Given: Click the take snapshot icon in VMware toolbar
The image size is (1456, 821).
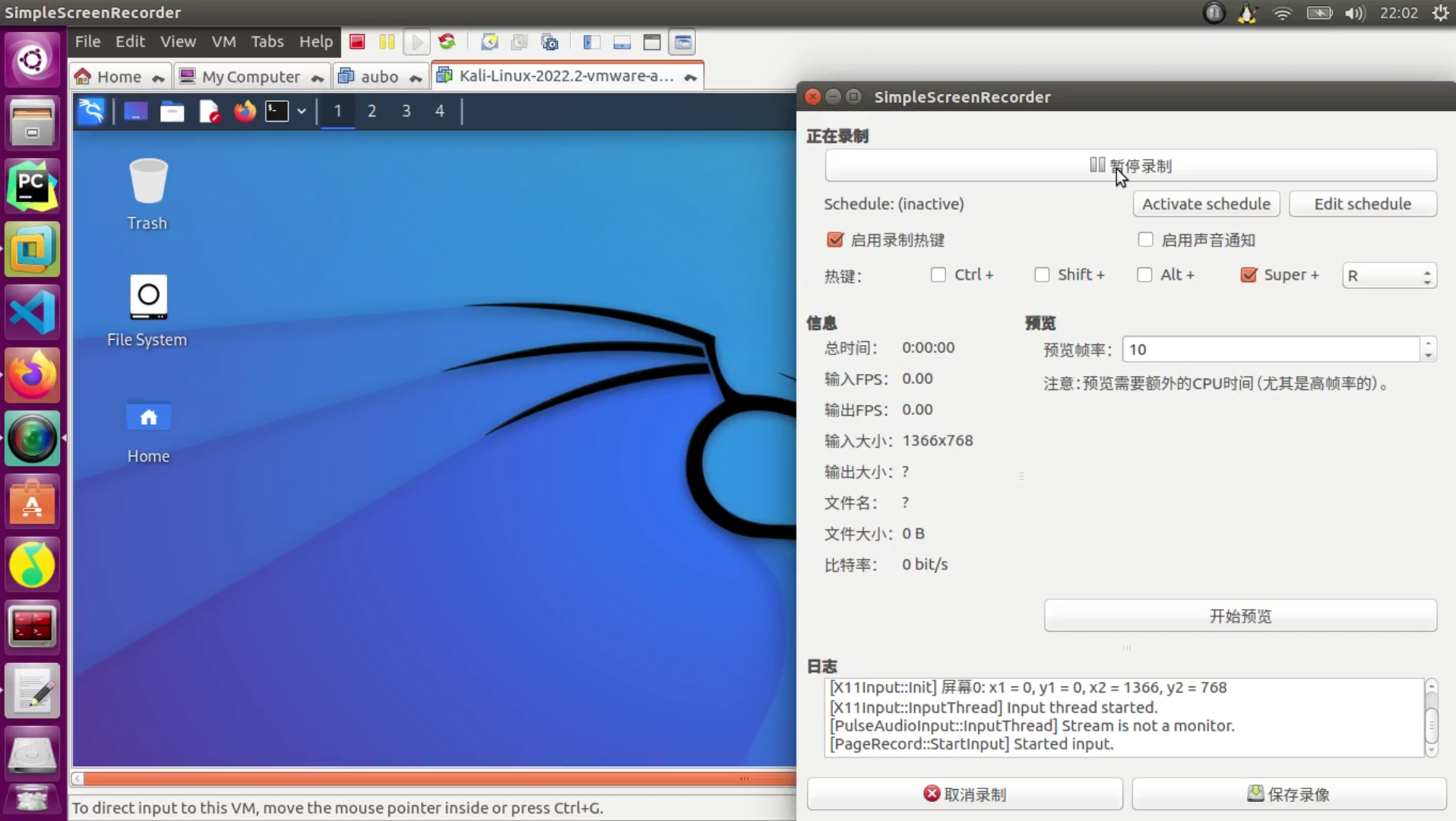Looking at the screenshot, I should click(x=490, y=42).
